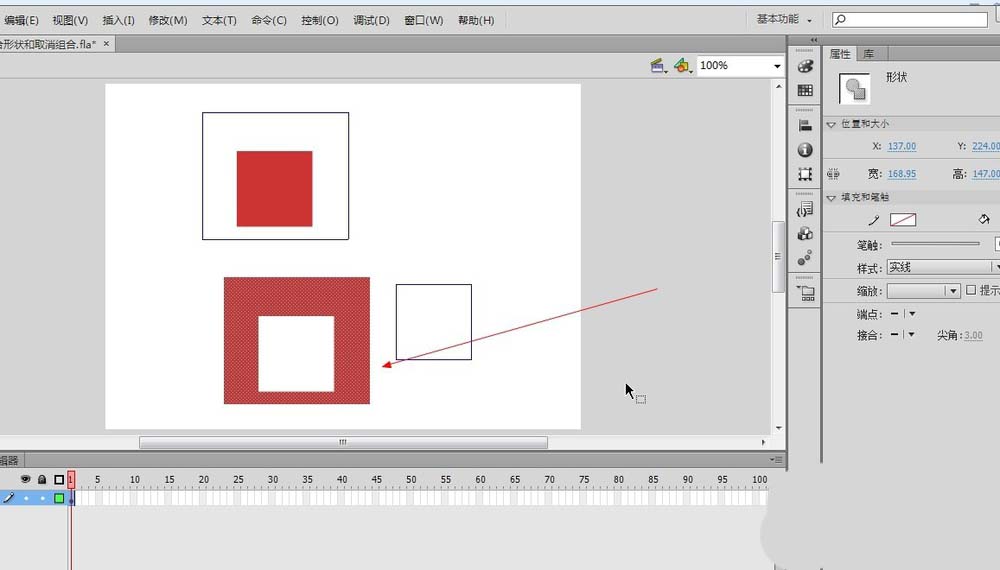Open the Code Snippets panel icon

[805, 209]
